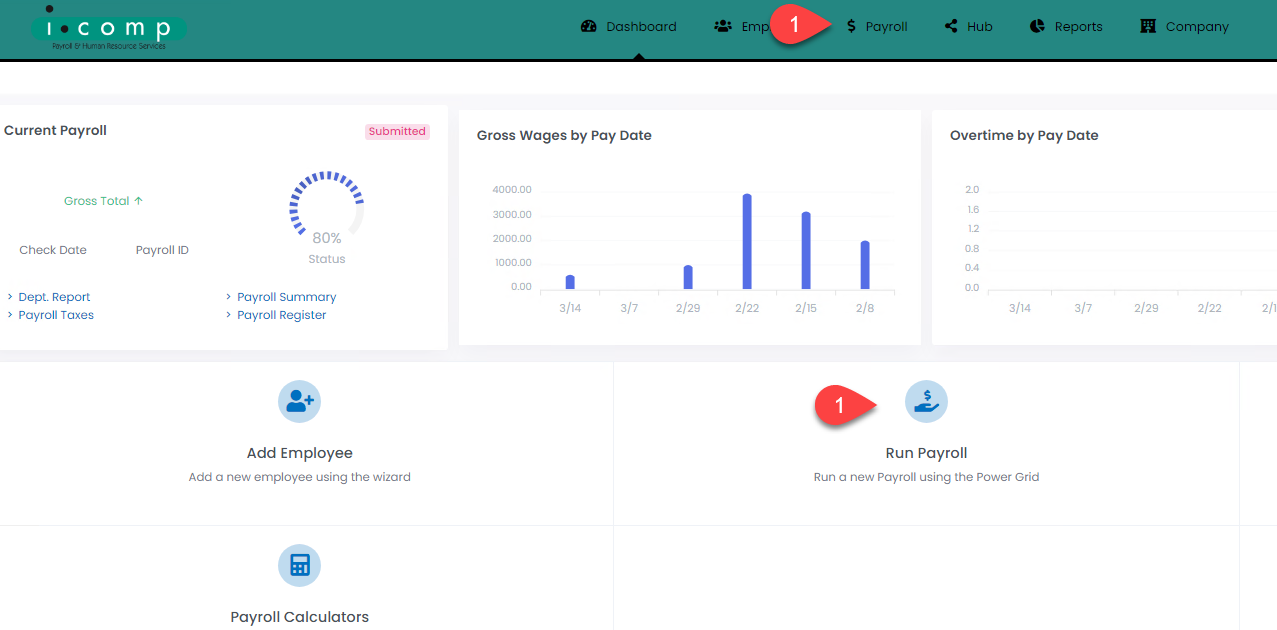
Task: Click the Add Employee heading
Action: tap(300, 453)
